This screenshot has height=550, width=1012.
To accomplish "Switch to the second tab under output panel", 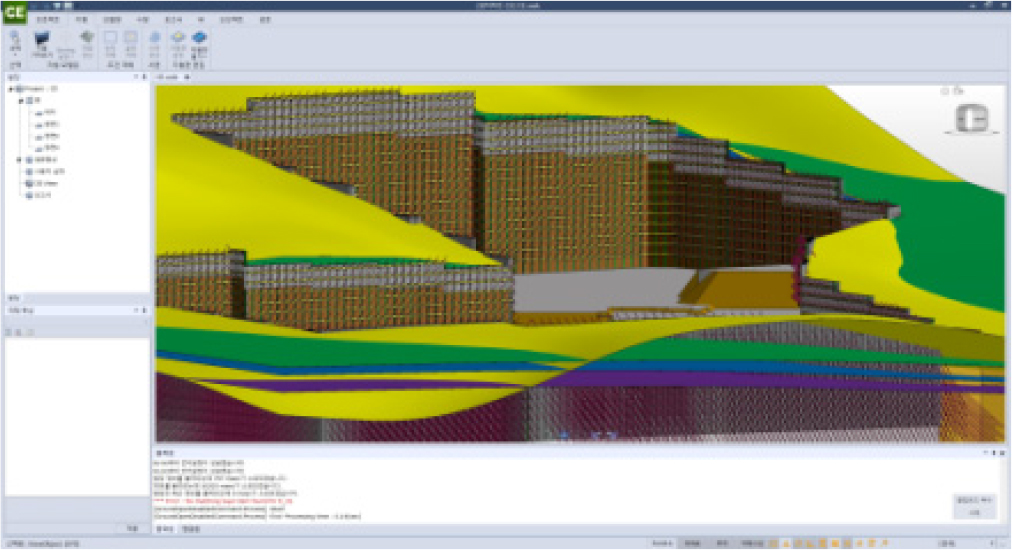I will click(x=190, y=528).
